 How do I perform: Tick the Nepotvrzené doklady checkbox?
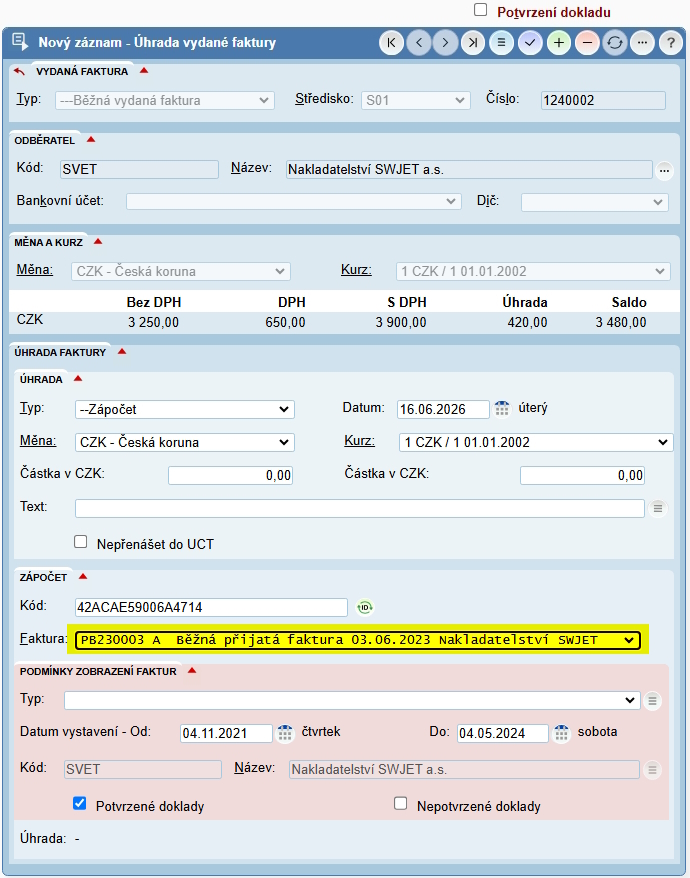coord(400,804)
